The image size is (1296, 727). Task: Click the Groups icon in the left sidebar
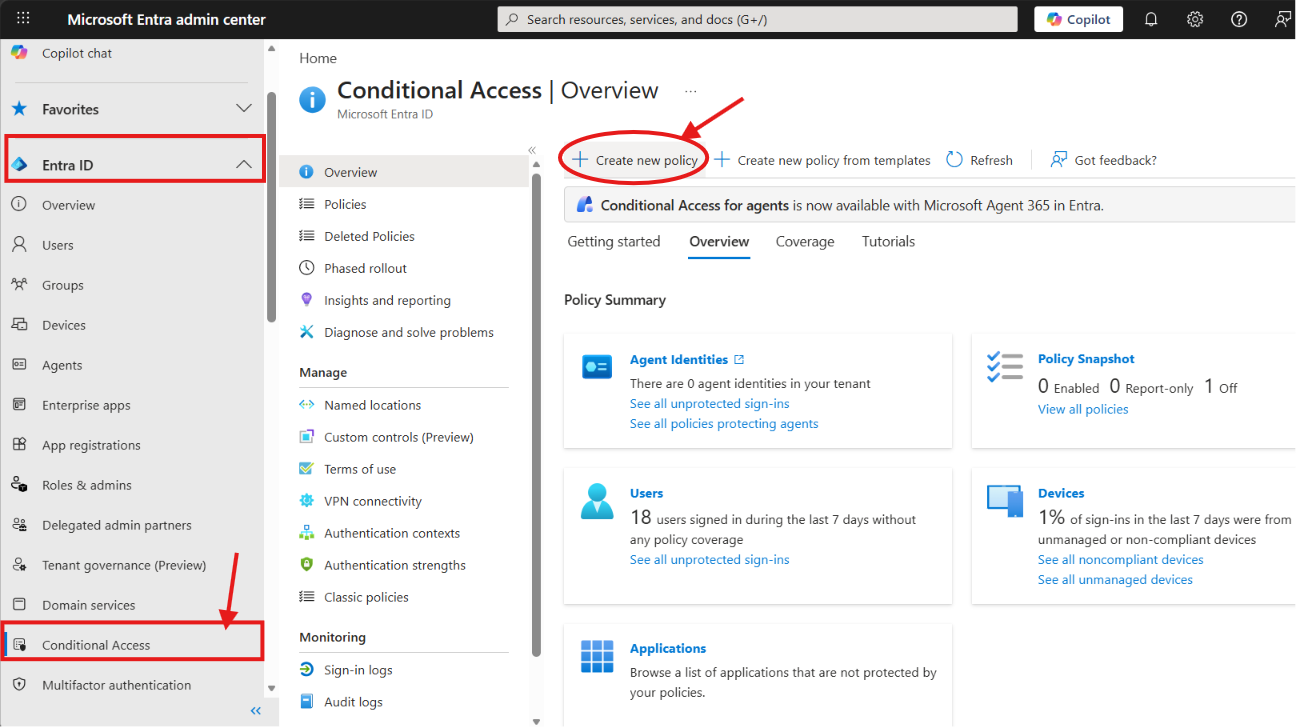click(19, 285)
